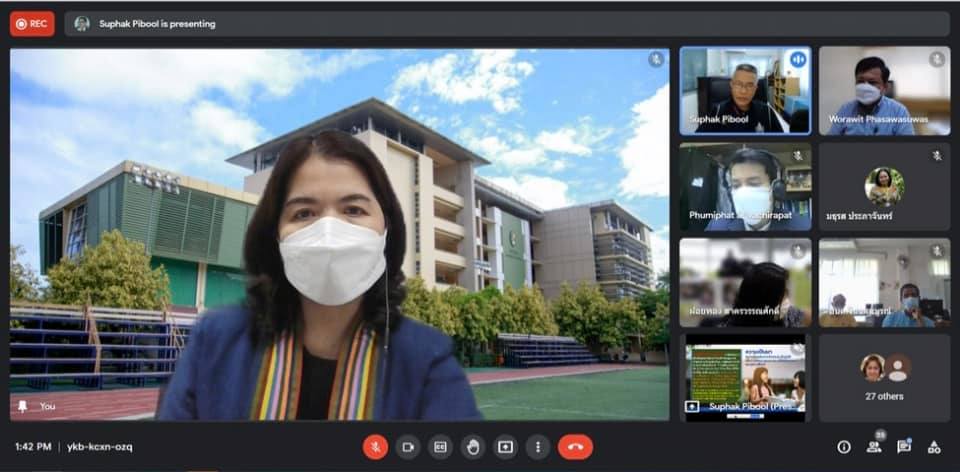
Task: Click the pin icon beside You label
Action: click(x=22, y=407)
